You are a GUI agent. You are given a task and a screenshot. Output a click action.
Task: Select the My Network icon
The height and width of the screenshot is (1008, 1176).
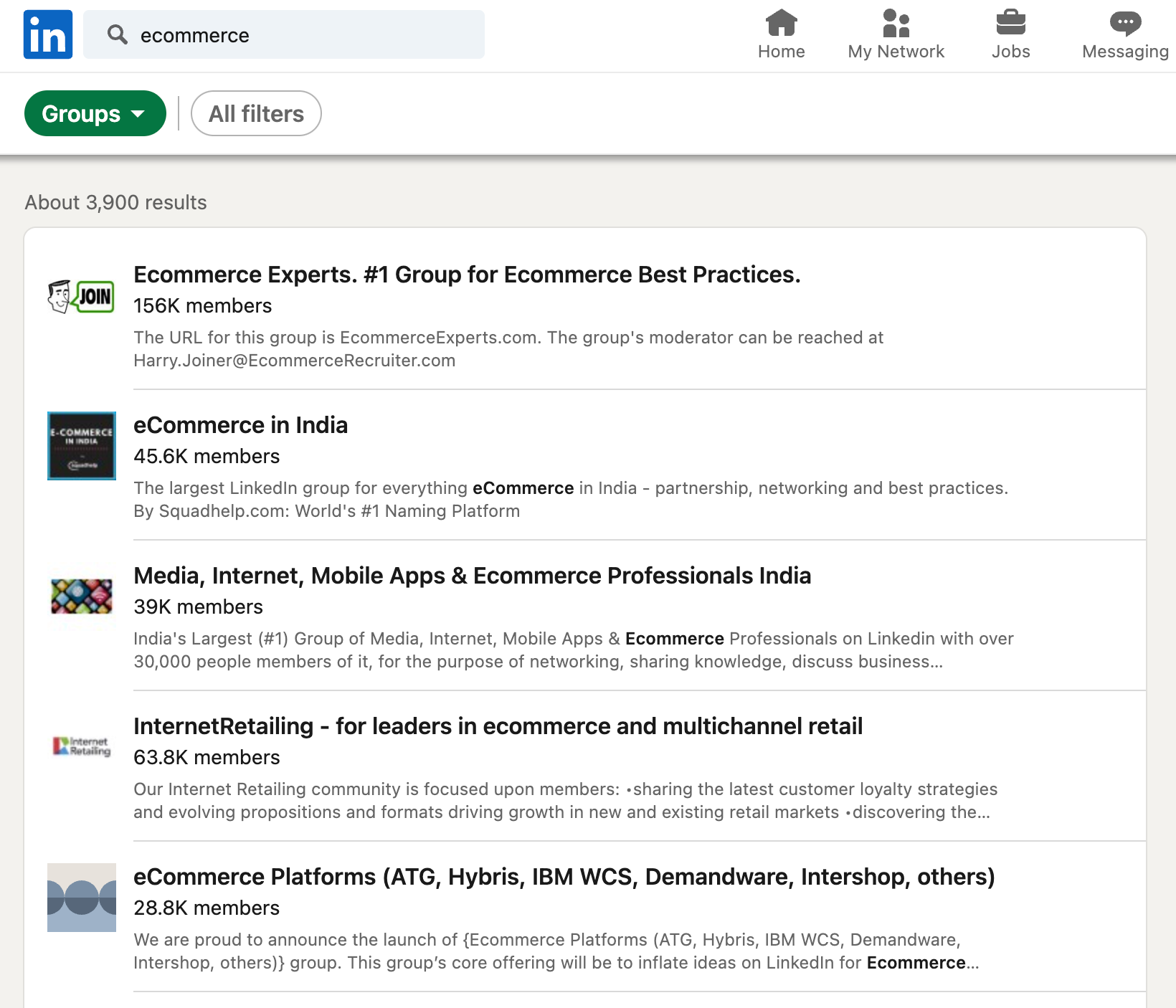click(x=896, y=24)
